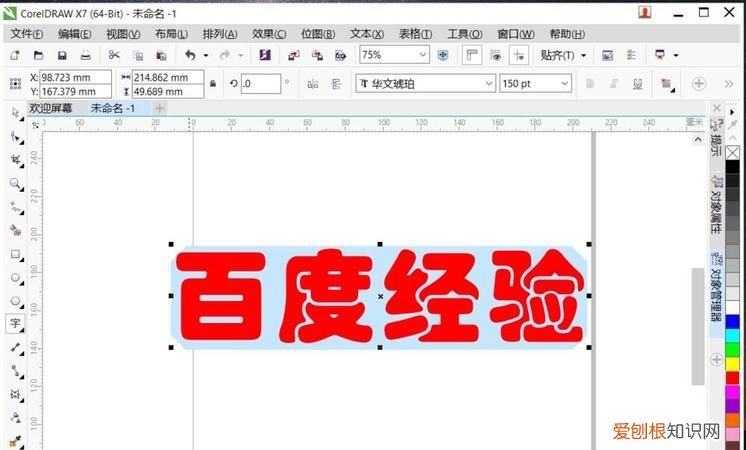Screen dimensions: 746x450
Task: Select the Text tool 字
Action: click(x=16, y=323)
